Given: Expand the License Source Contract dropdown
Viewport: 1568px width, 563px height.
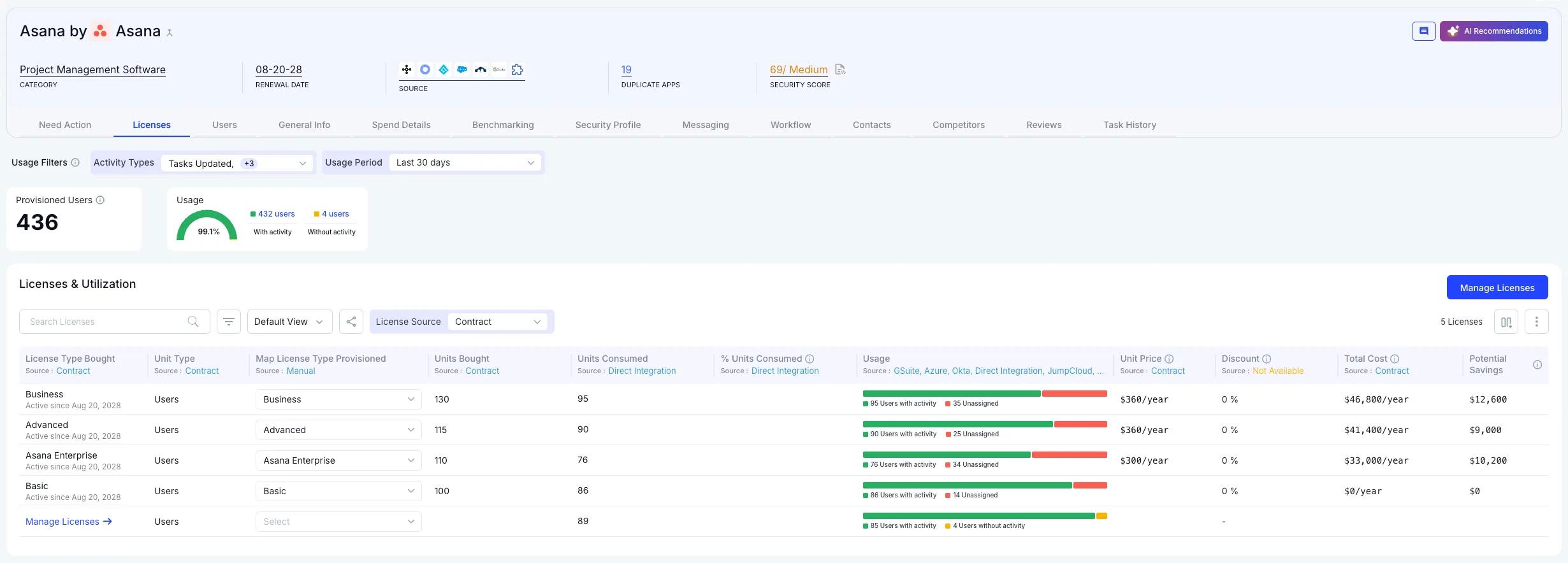Looking at the screenshot, I should (497, 322).
